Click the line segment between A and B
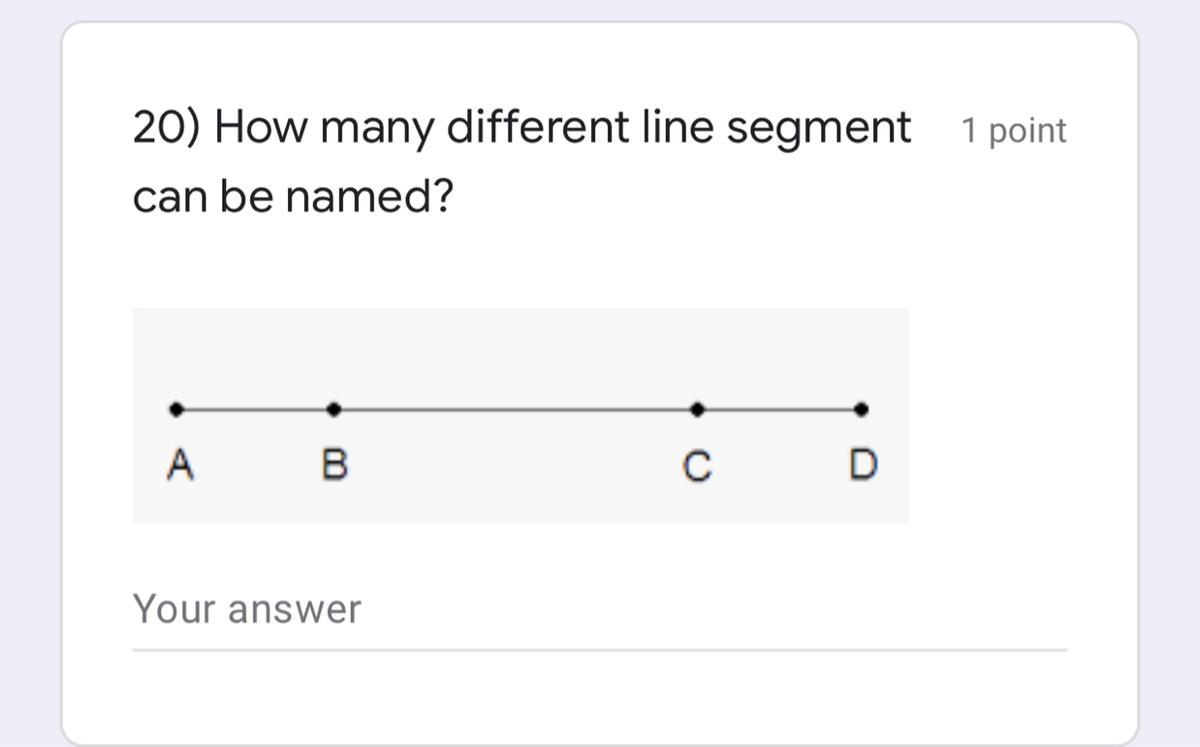This screenshot has height=747, width=1200. tap(255, 409)
